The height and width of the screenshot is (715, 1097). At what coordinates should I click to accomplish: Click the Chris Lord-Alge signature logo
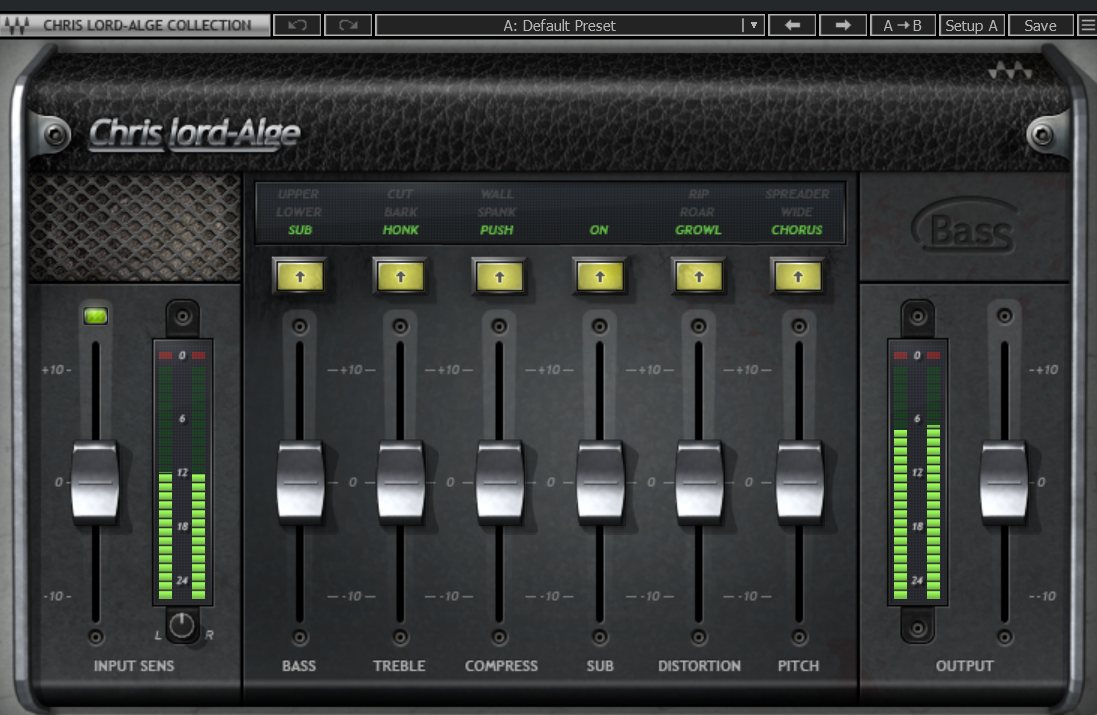pos(194,133)
